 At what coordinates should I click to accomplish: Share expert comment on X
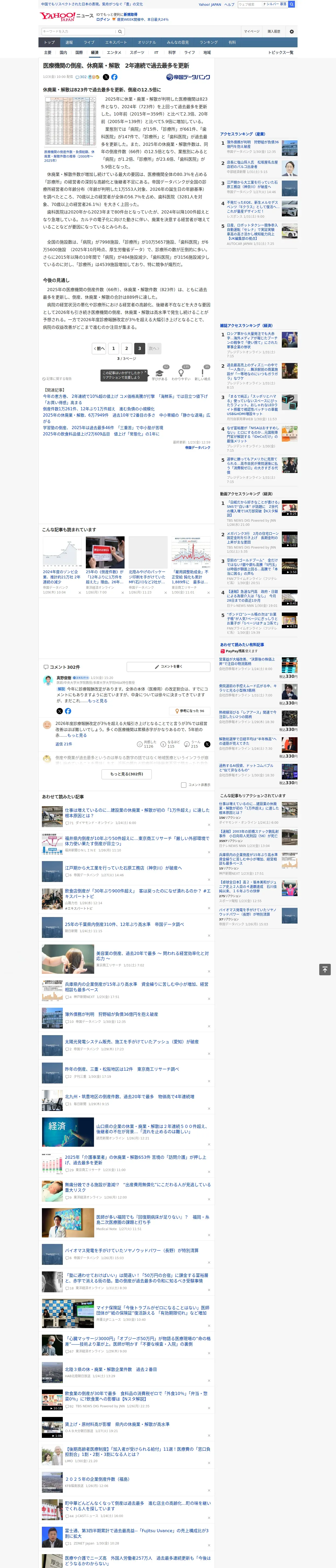pyautogui.click(x=59, y=711)
